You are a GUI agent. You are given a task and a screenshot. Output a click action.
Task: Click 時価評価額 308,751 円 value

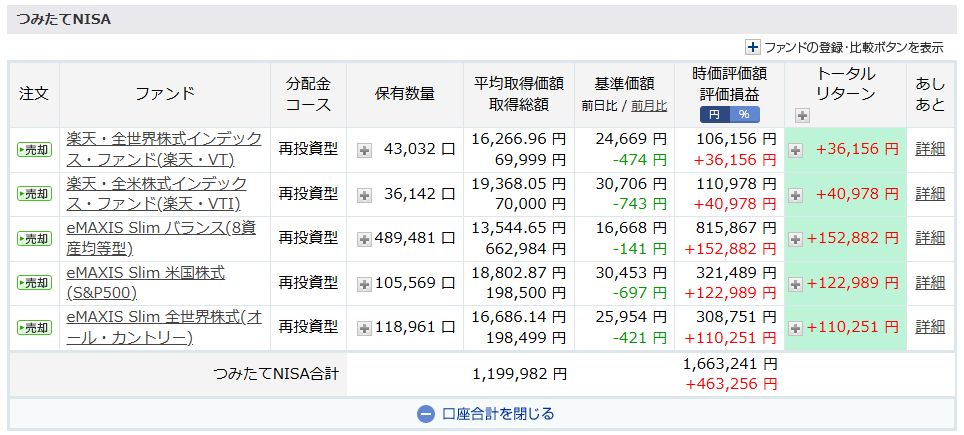[x=737, y=317]
